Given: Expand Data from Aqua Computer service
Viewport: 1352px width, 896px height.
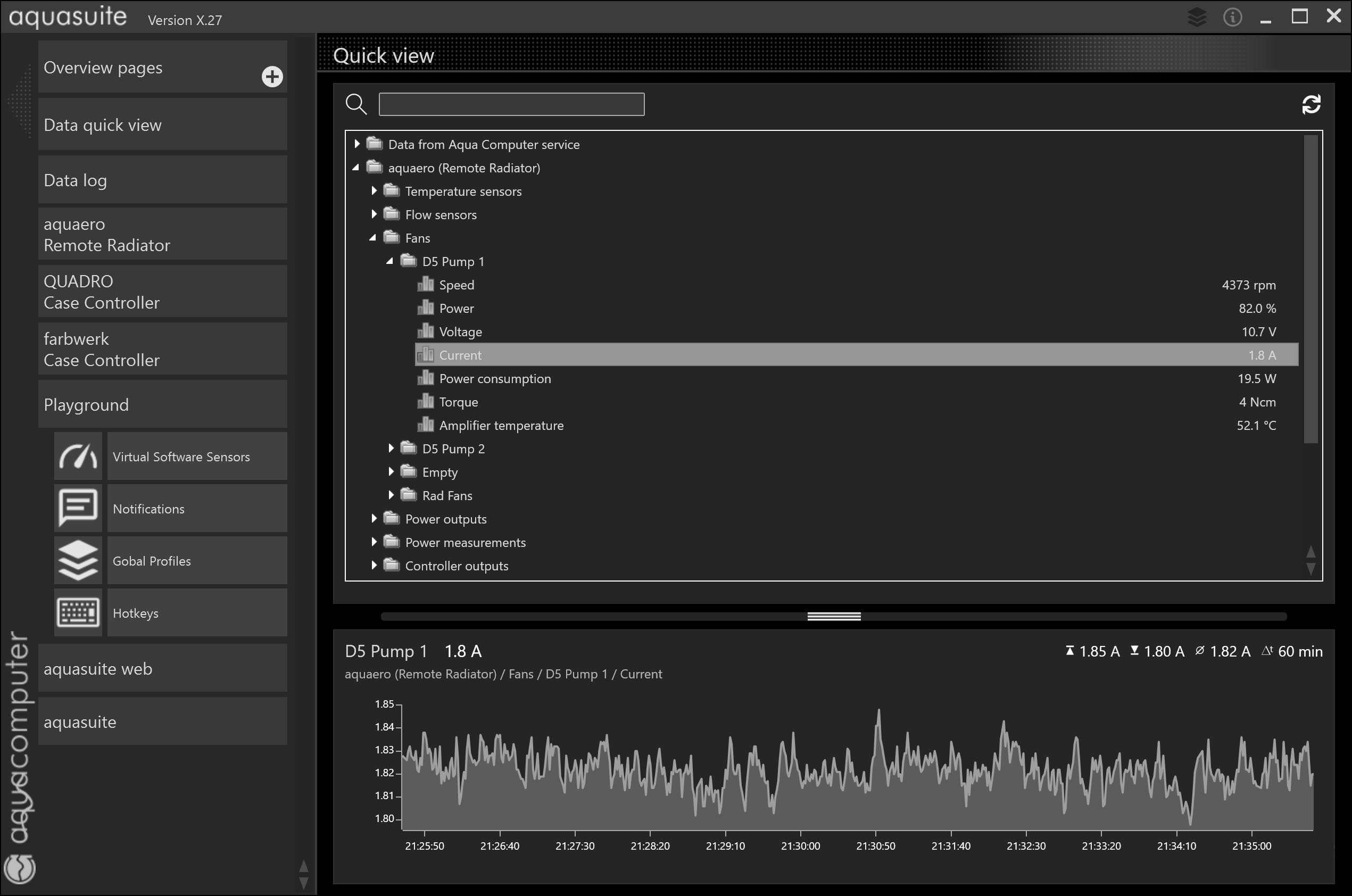Looking at the screenshot, I should coord(357,144).
